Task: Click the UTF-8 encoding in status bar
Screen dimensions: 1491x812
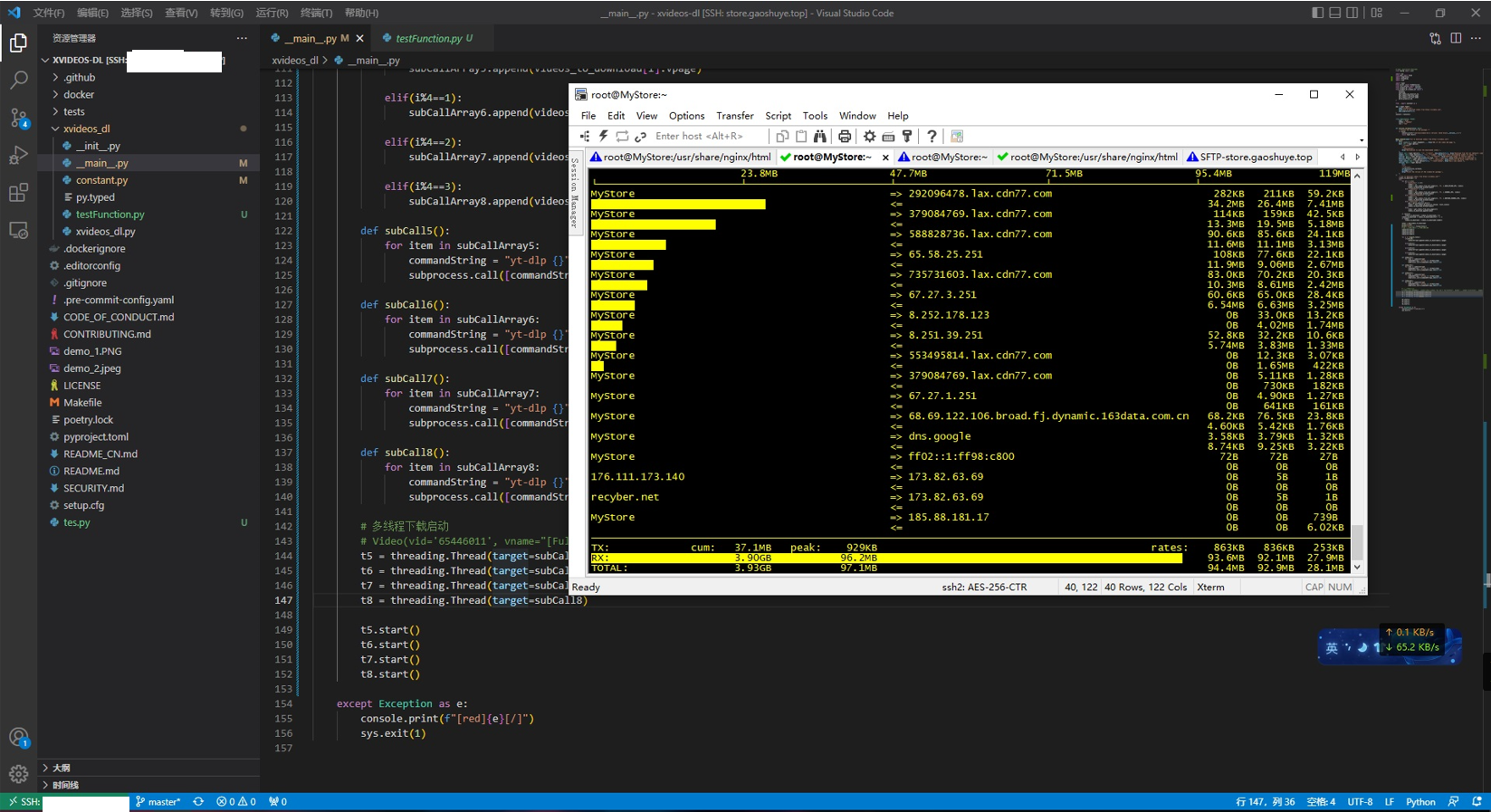Action: [1360, 802]
